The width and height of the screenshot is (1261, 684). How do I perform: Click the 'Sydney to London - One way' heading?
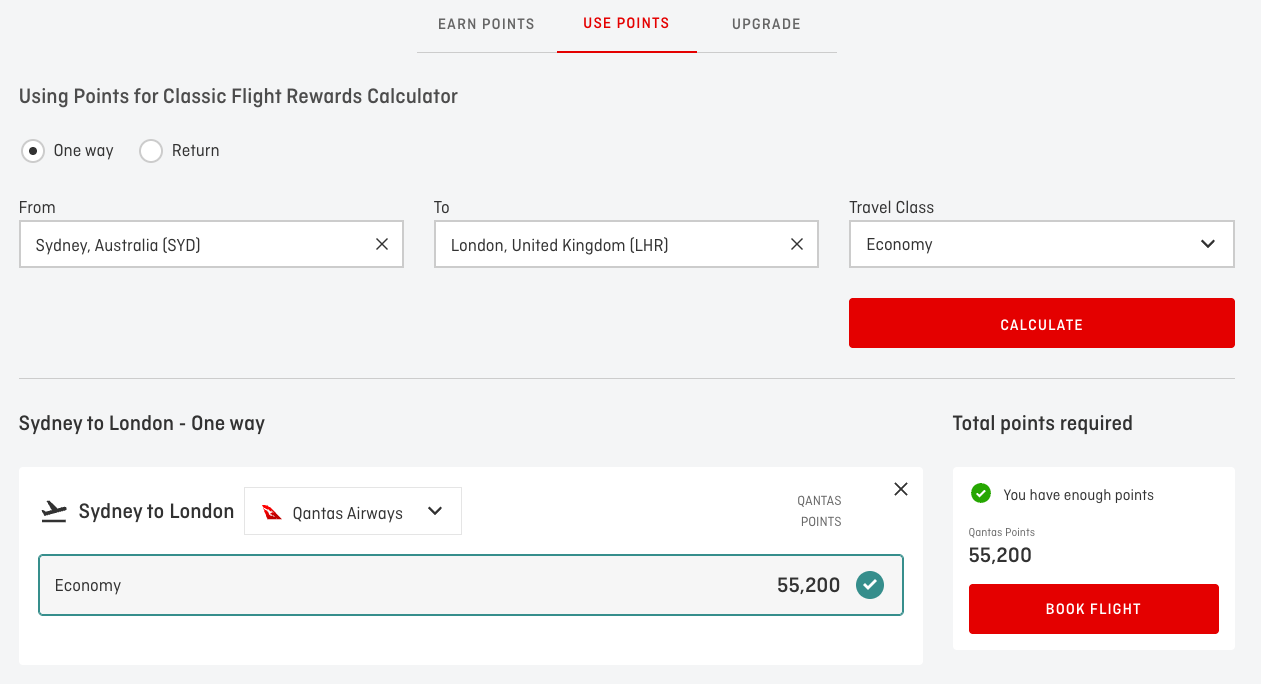coord(142,423)
